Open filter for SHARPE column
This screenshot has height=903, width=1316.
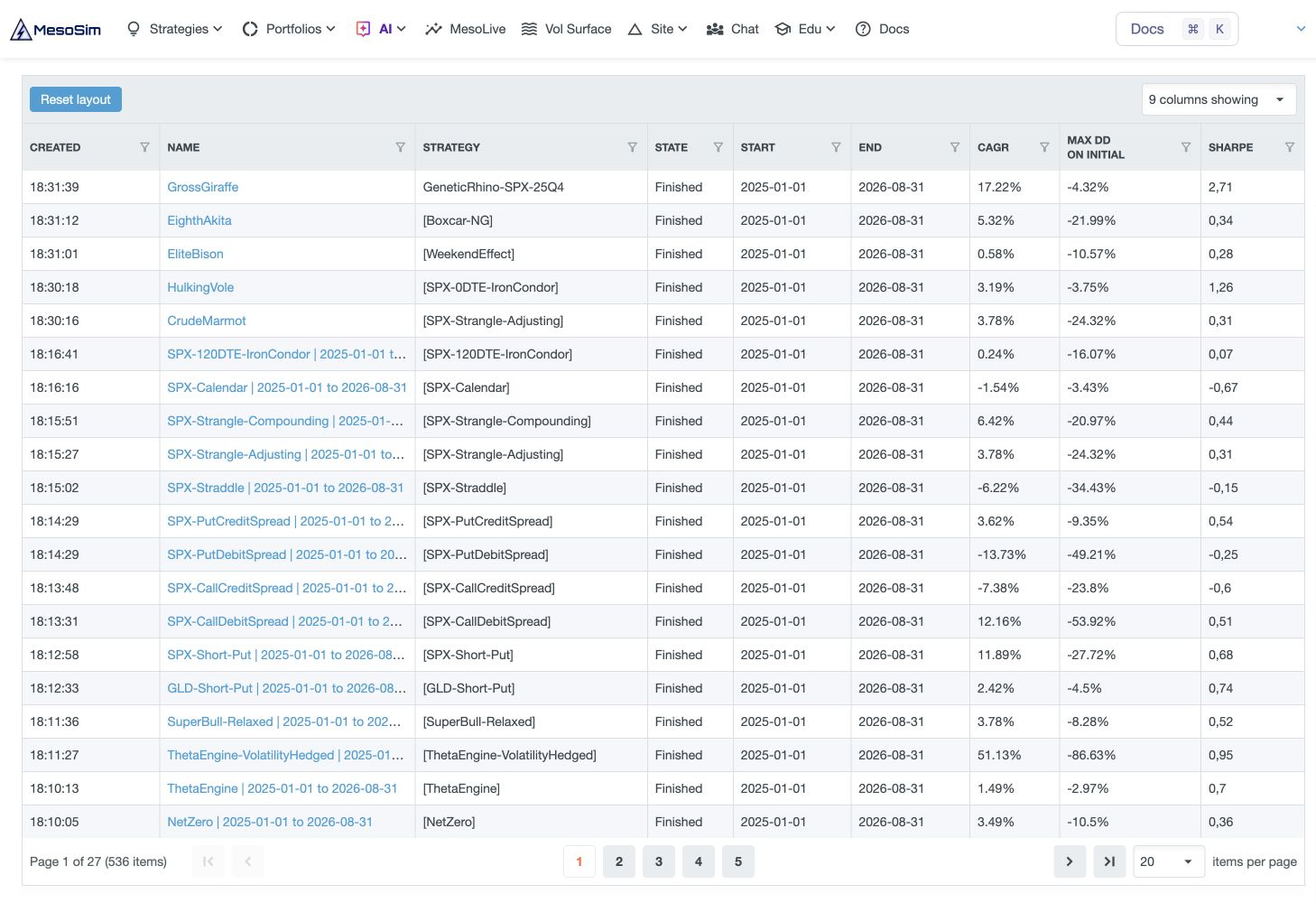pos(1289,147)
